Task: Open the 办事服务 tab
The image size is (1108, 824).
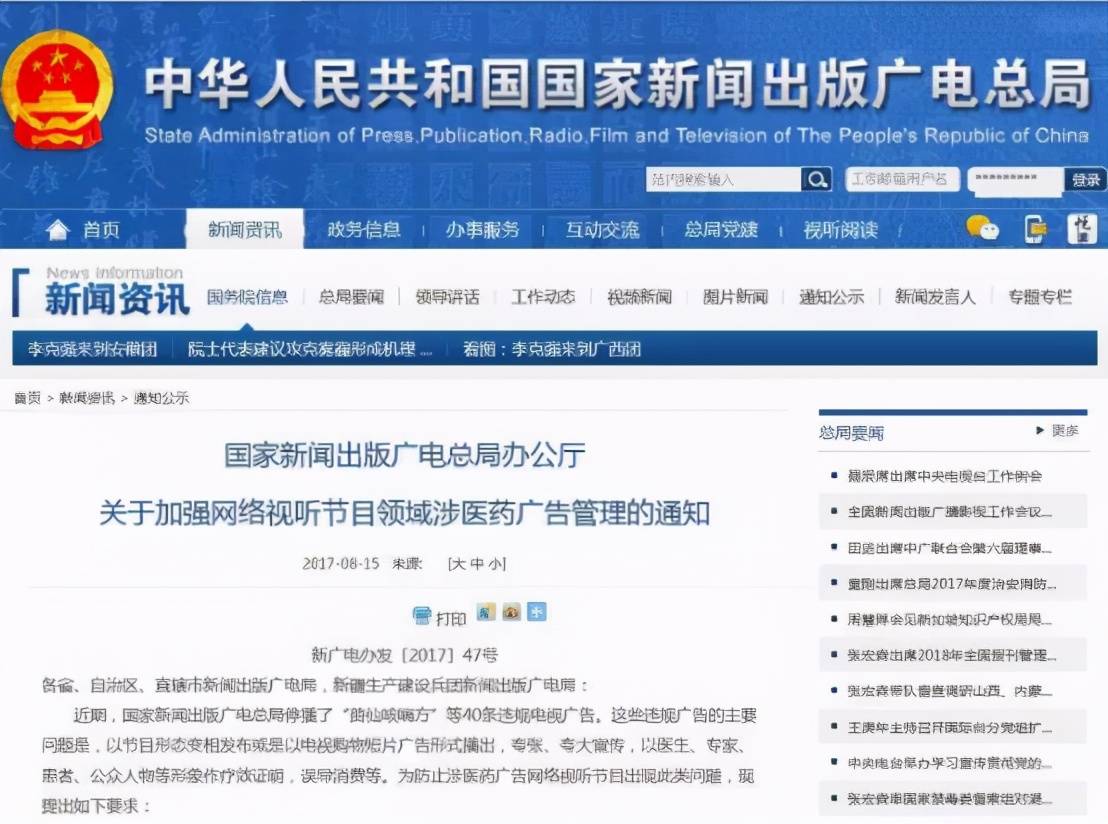Action: tap(483, 230)
